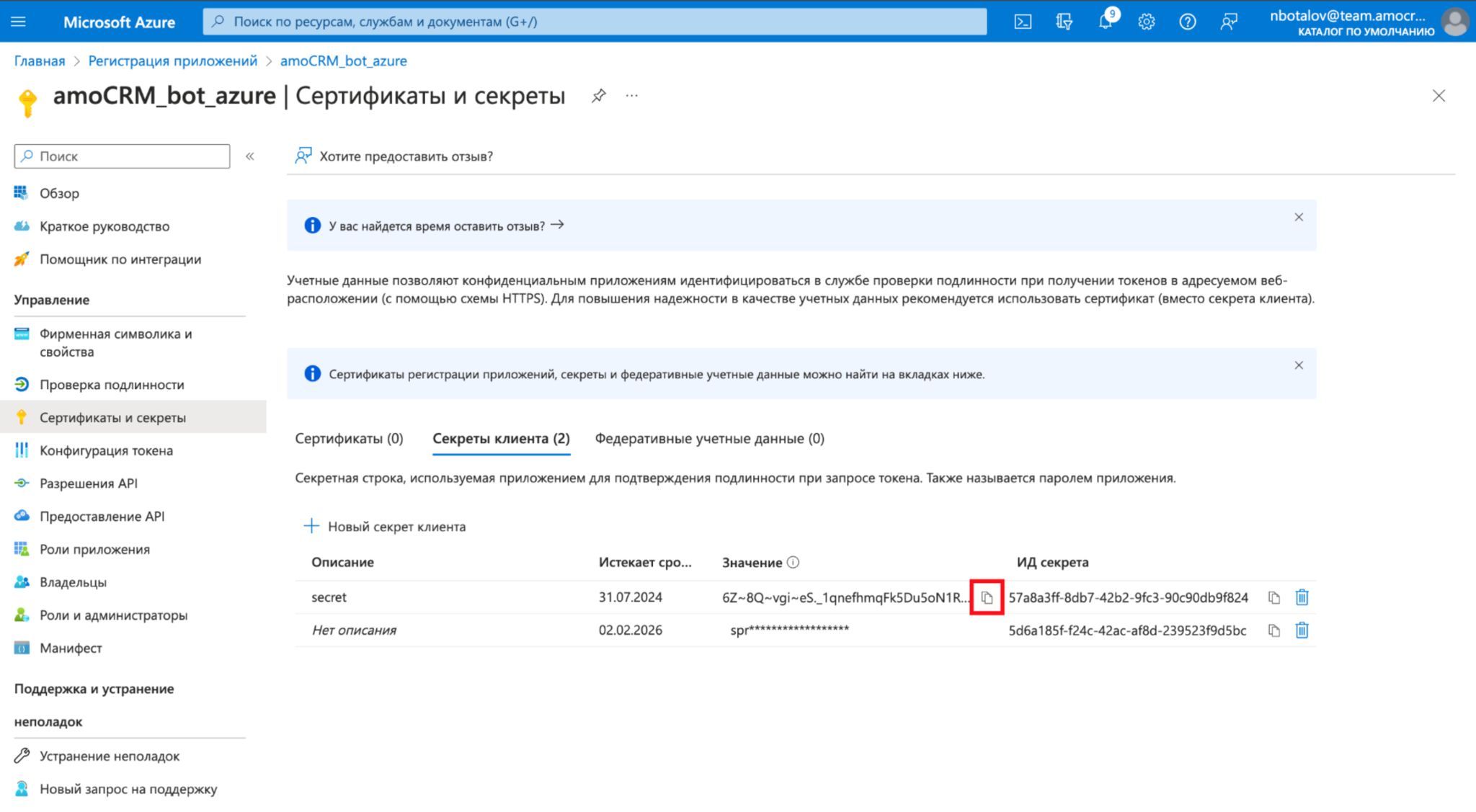
Task: Open the У вас найдется время оставить отзыв link
Action: 446,226
